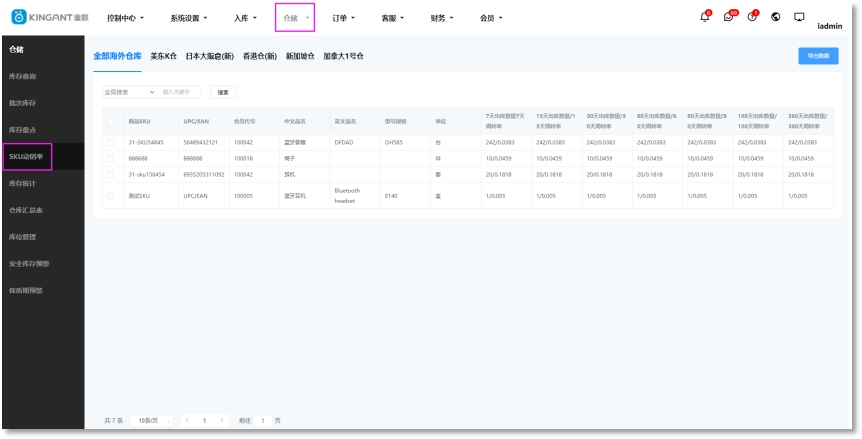
Task: Open 库存查询 in the sidebar
Action: tap(23, 76)
